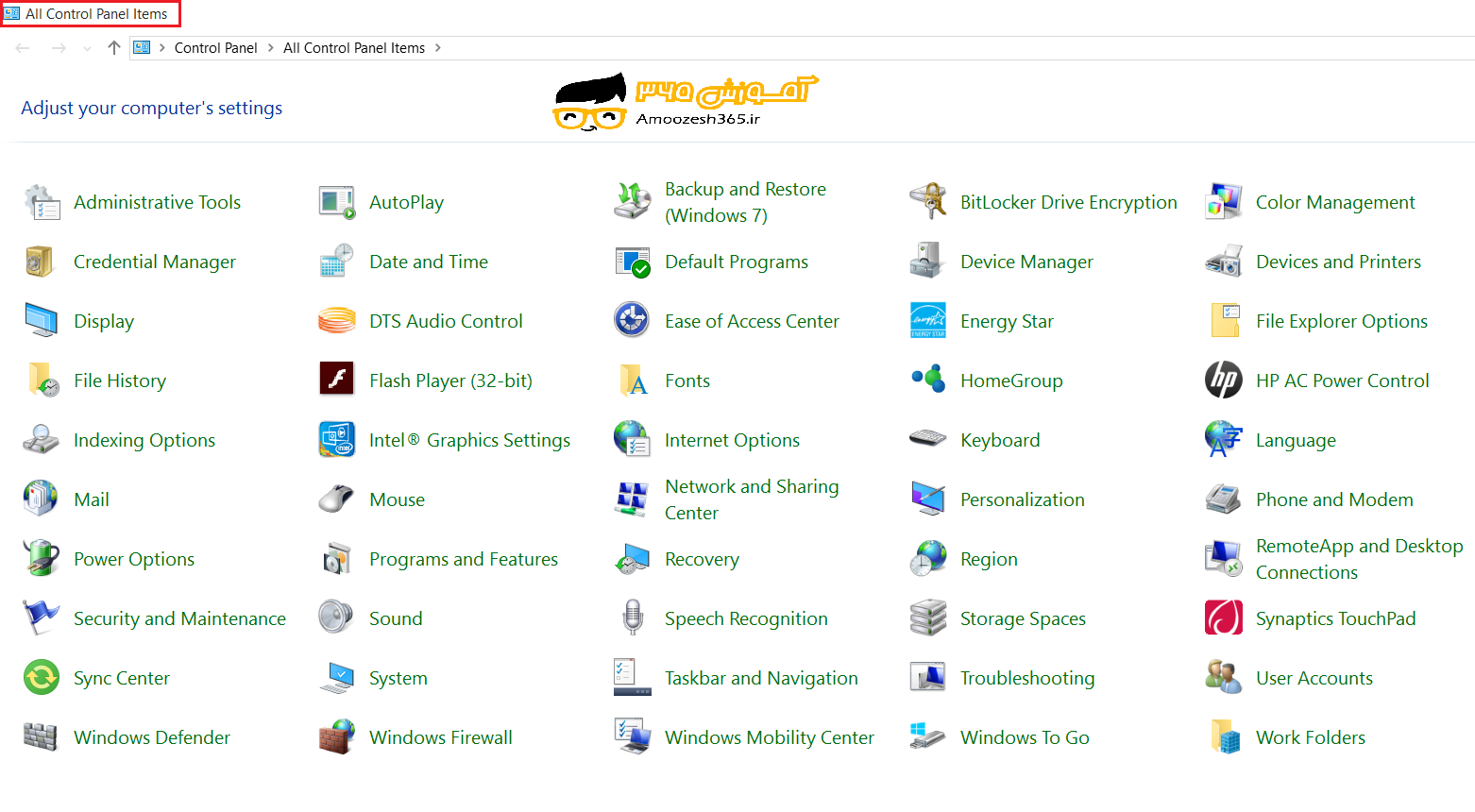Open the Language link
Viewport: 1475px width, 812px height.
click(1296, 440)
